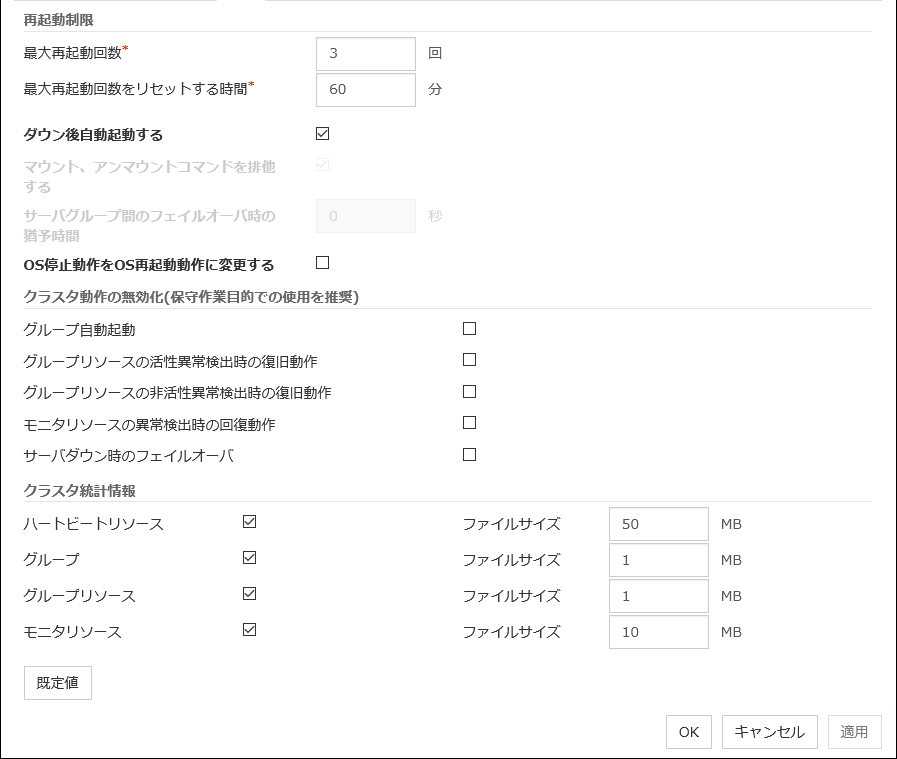Toggle グループリソースの非活性異常検出時の復旧動作 checkbox
The height and width of the screenshot is (759, 897).
(469, 392)
